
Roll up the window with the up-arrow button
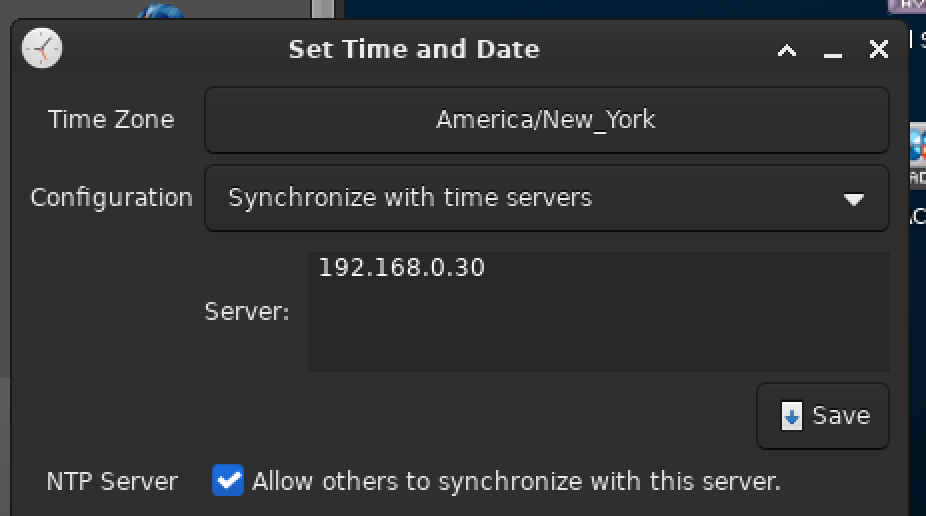point(787,50)
